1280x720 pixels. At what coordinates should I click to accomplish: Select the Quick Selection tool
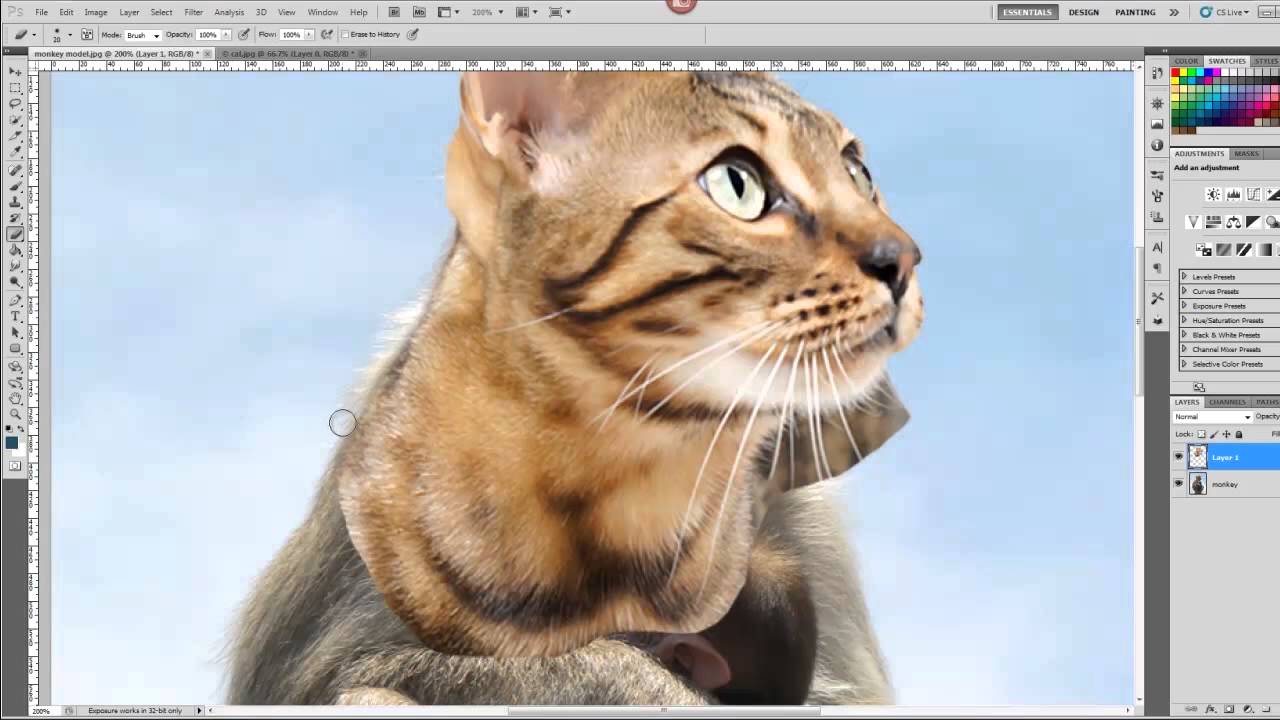15,120
